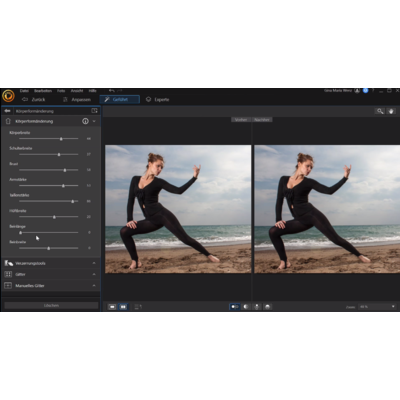Image resolution: width=400 pixels, height=400 pixels.
Task: Switch to side-by-side compare view
Action: (x=123, y=307)
